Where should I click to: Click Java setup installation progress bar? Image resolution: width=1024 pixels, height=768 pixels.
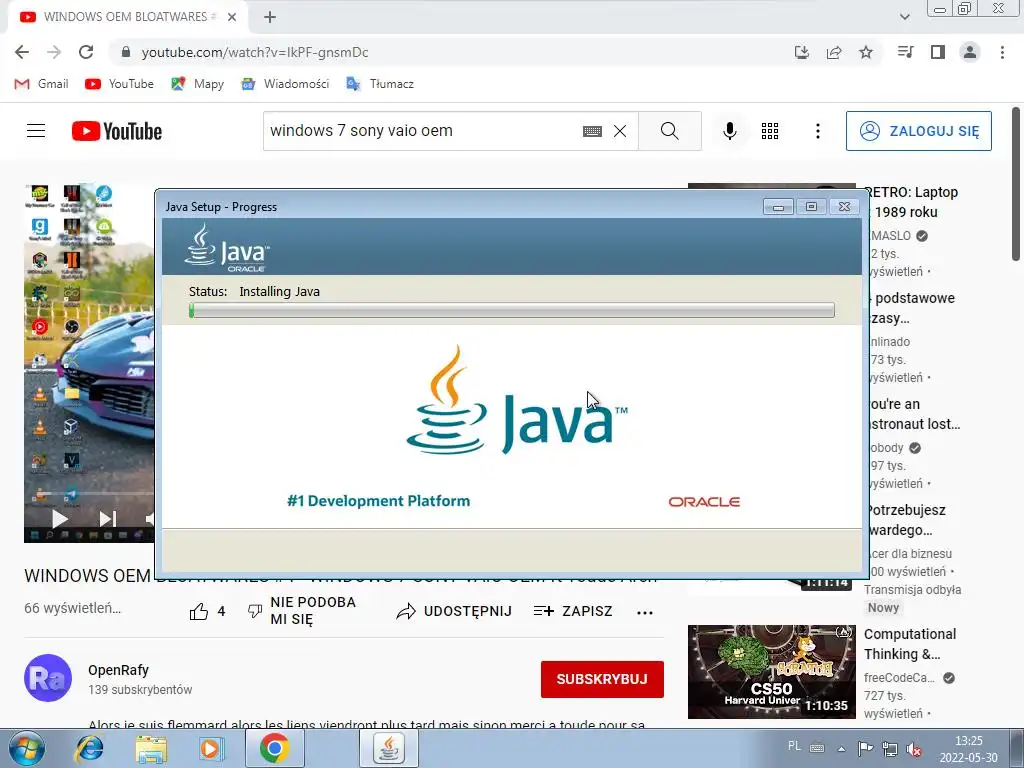click(x=511, y=310)
